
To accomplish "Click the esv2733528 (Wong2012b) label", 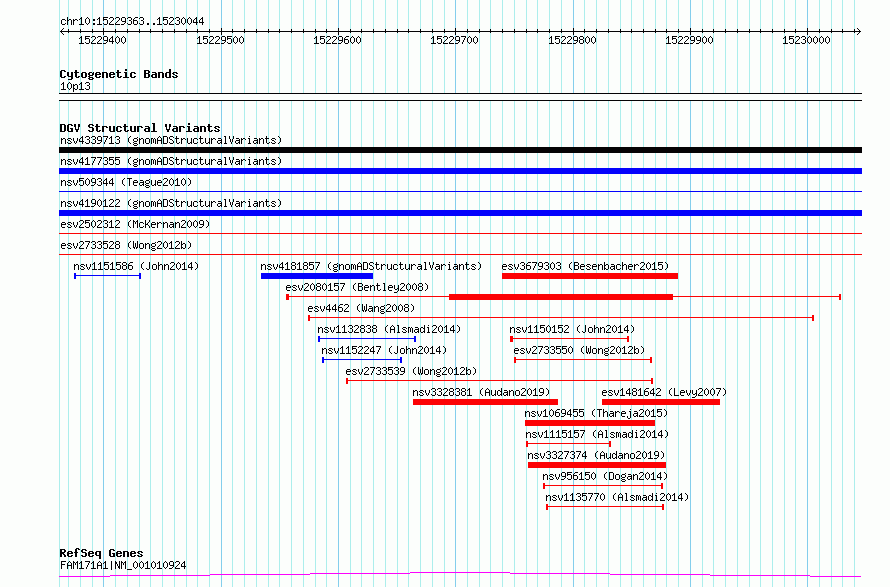I will pyautogui.click(x=126, y=245).
